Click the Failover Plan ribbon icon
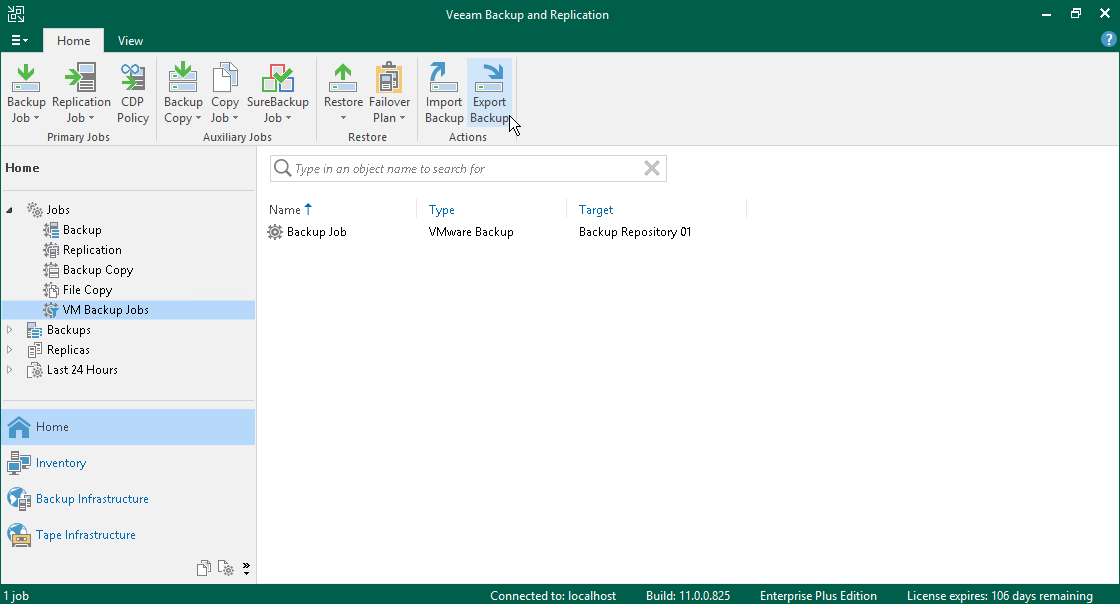The width and height of the screenshot is (1120, 604). click(389, 77)
